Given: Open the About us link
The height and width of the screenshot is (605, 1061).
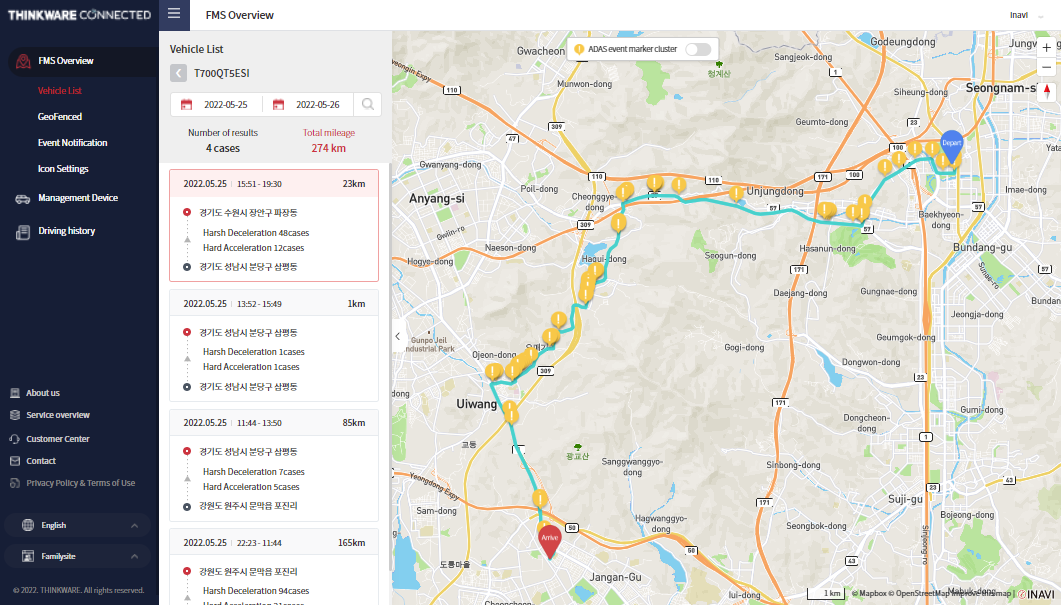Looking at the screenshot, I should [x=43, y=393].
